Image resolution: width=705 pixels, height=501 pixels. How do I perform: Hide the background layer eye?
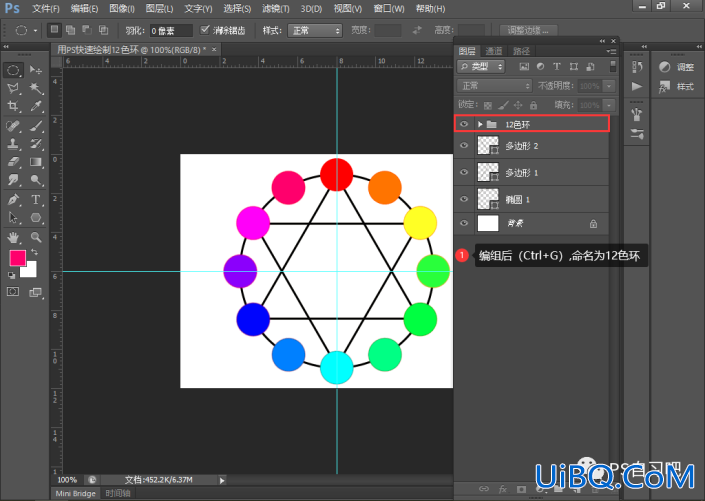[x=464, y=223]
